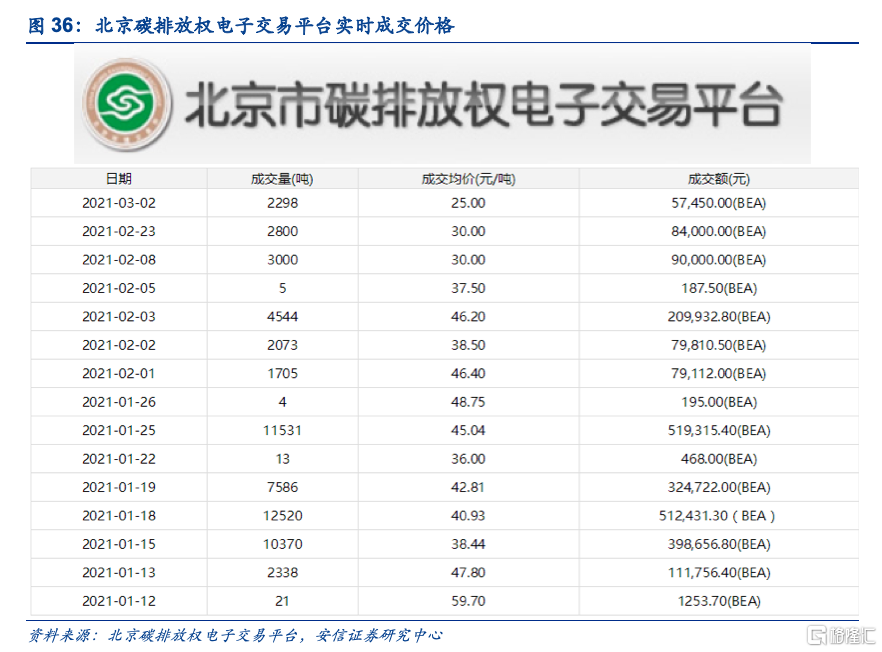This screenshot has width=882, height=652.
Task: Click the date cell 2021-01-22
Action: (119, 459)
